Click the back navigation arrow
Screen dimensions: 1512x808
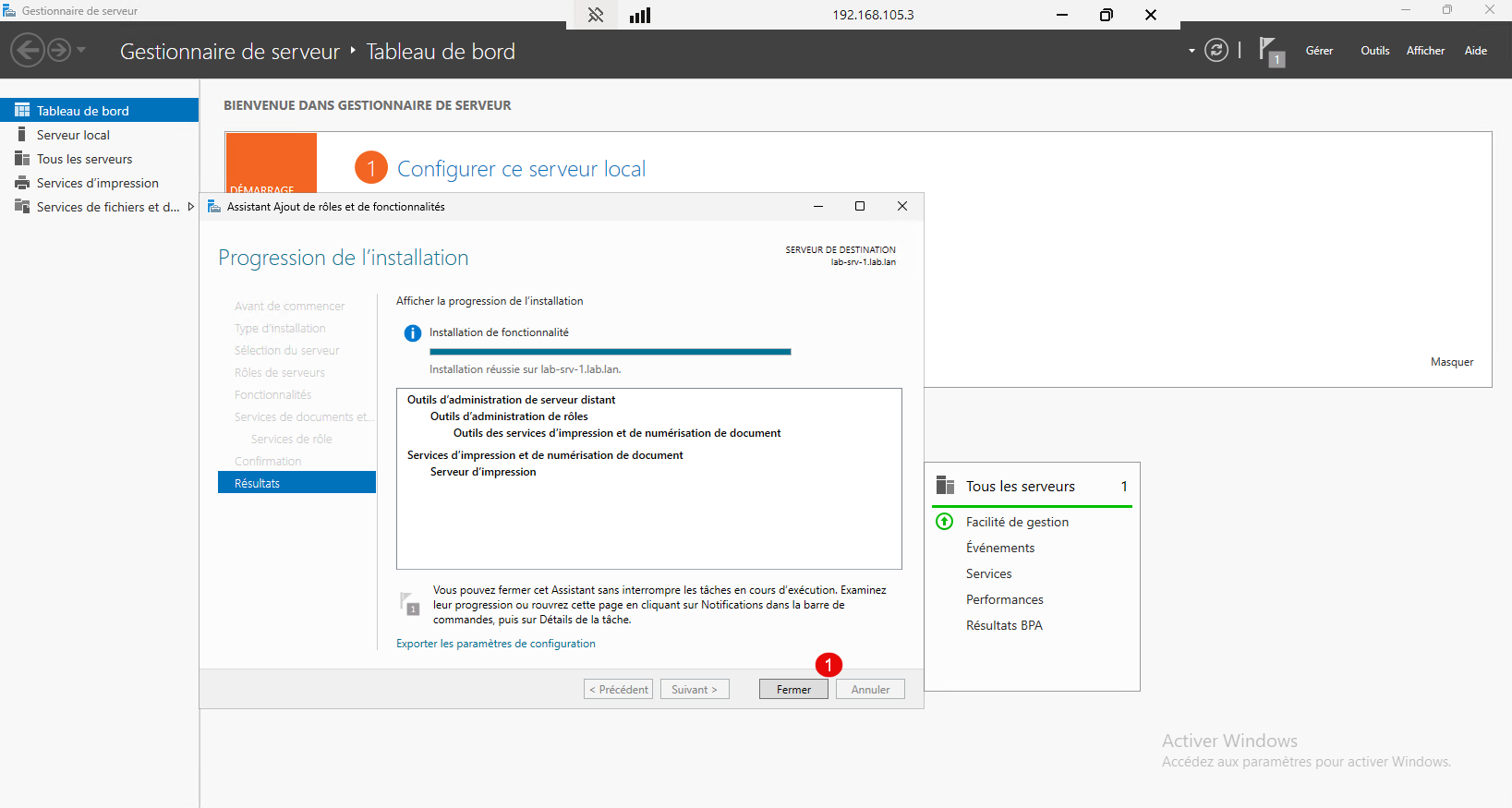(28, 50)
